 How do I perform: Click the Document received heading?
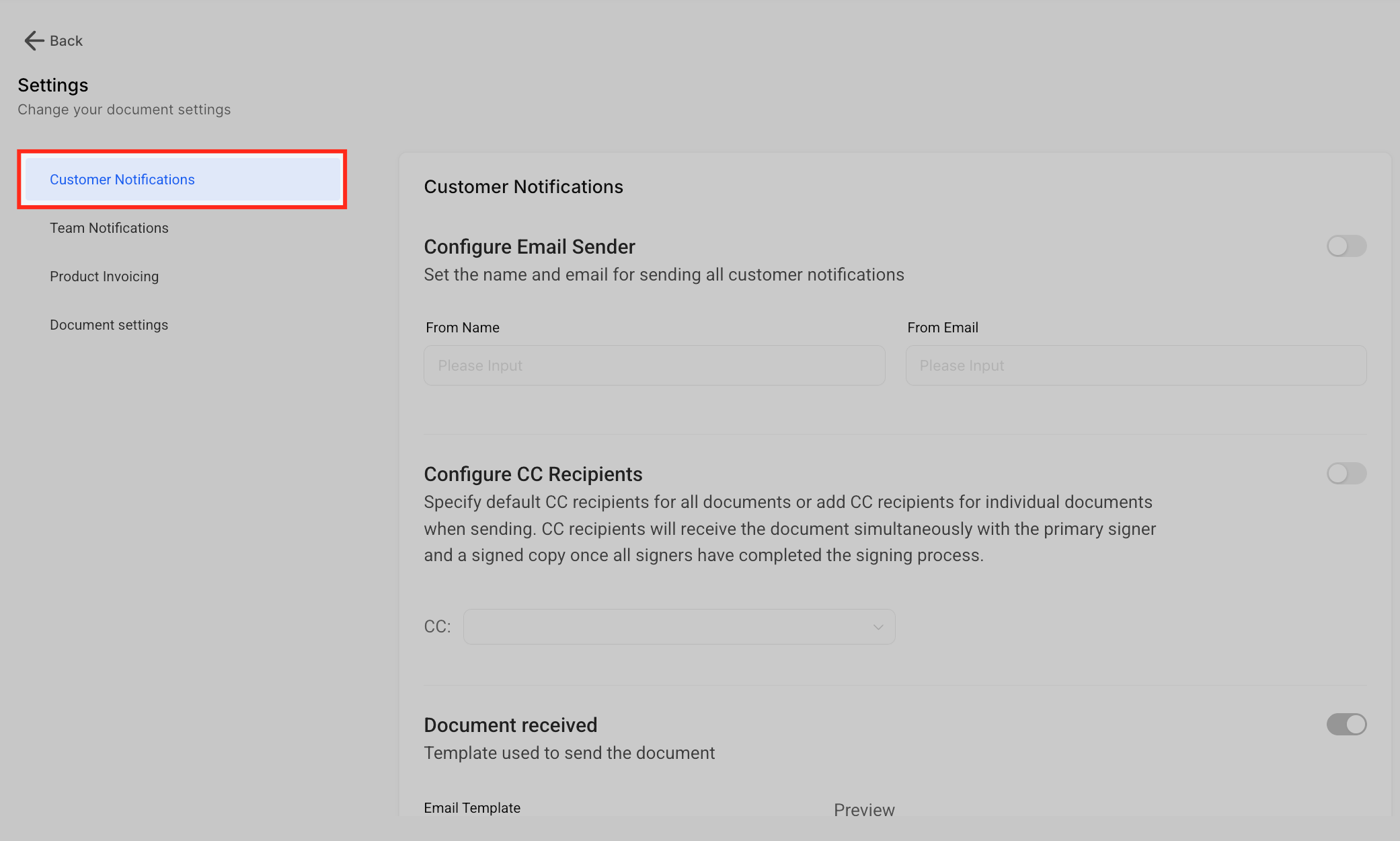(x=510, y=725)
